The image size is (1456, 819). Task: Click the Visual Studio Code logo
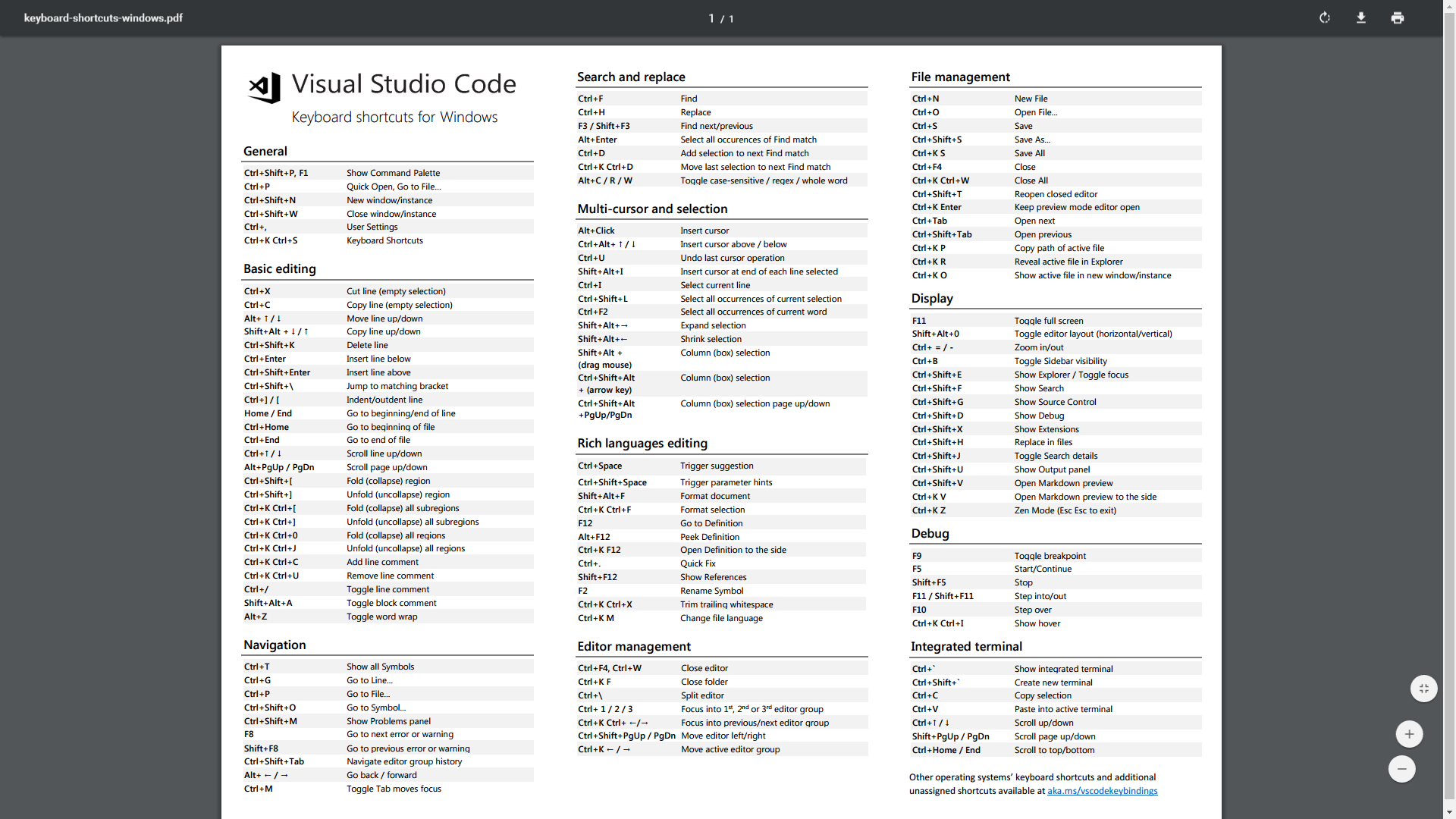coord(265,88)
